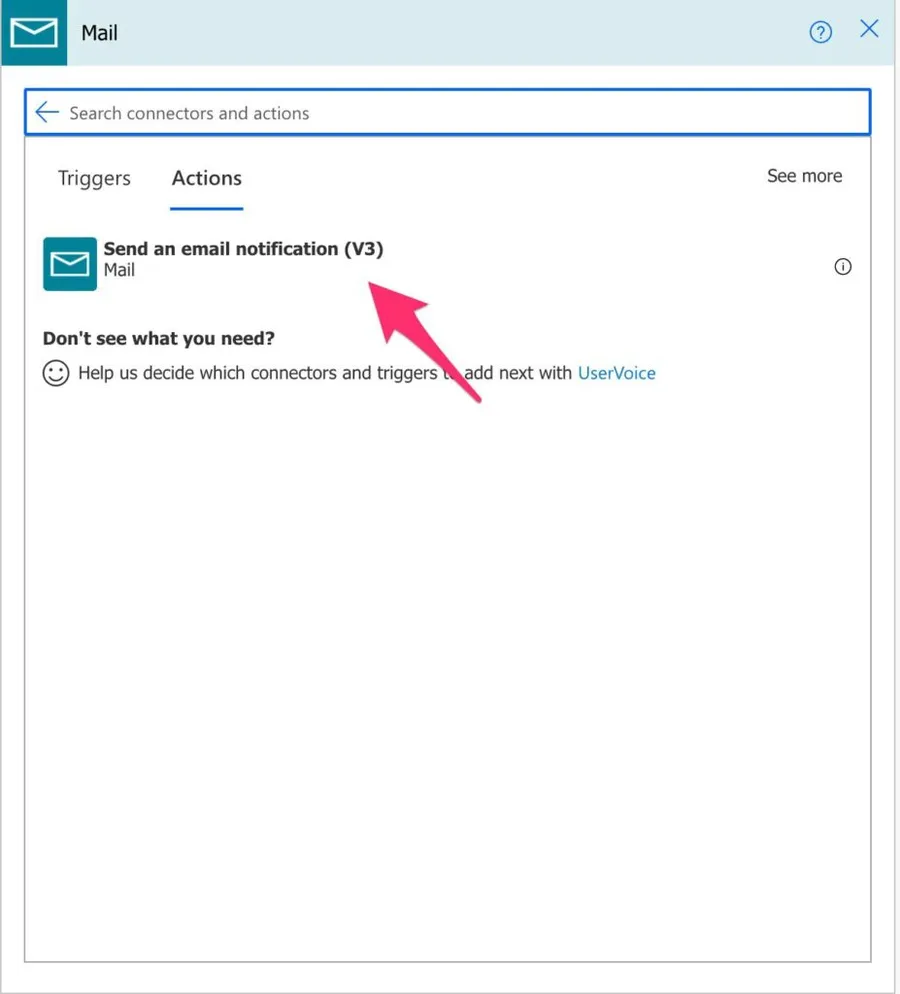
Task: Click the smiley face feedback icon
Action: (56, 374)
